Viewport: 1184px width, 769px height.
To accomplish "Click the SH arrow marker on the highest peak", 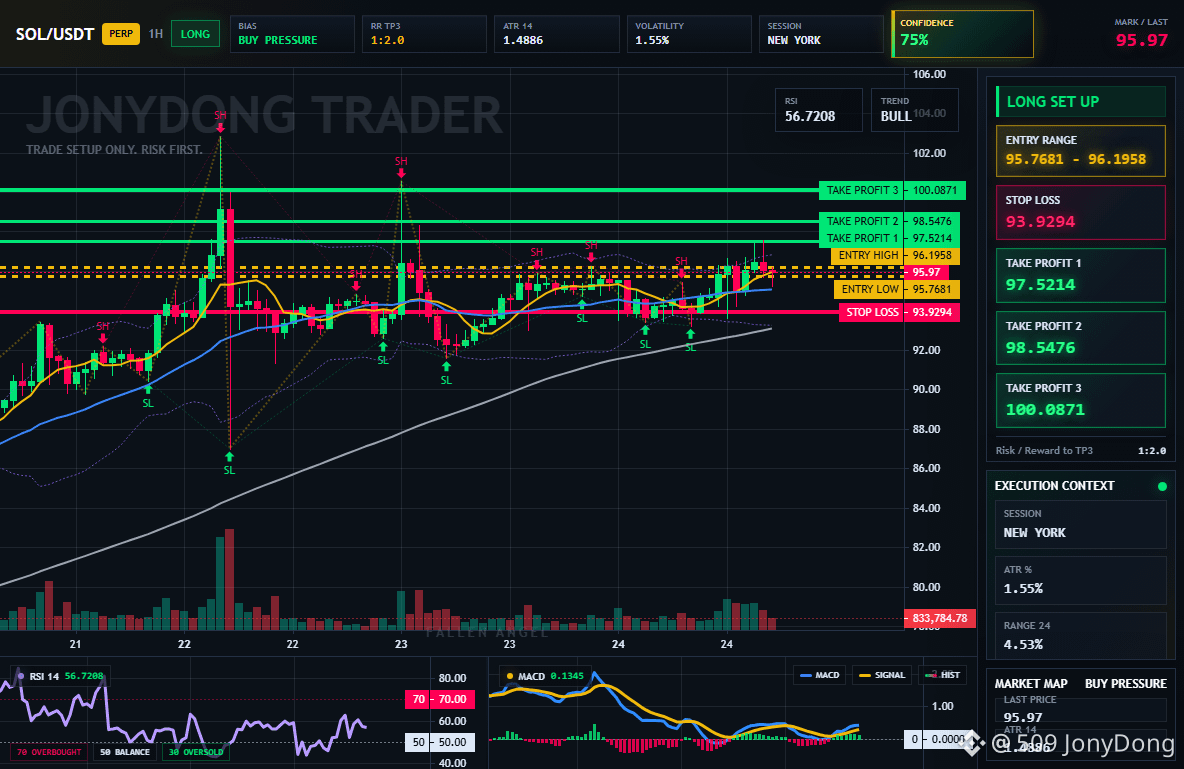I will point(220,128).
